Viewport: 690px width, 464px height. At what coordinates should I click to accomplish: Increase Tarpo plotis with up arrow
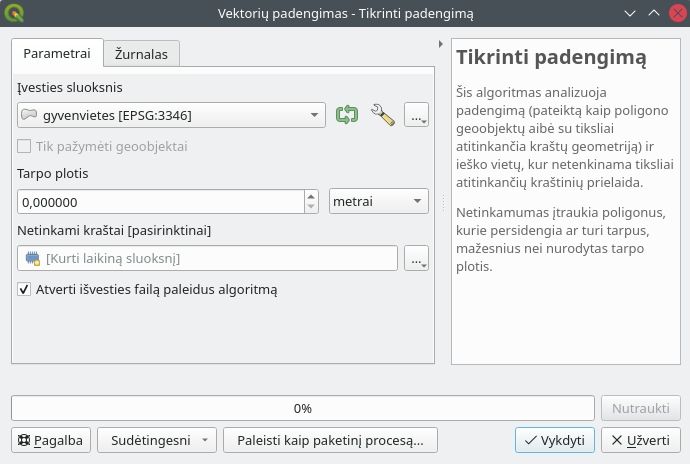[x=311, y=197]
